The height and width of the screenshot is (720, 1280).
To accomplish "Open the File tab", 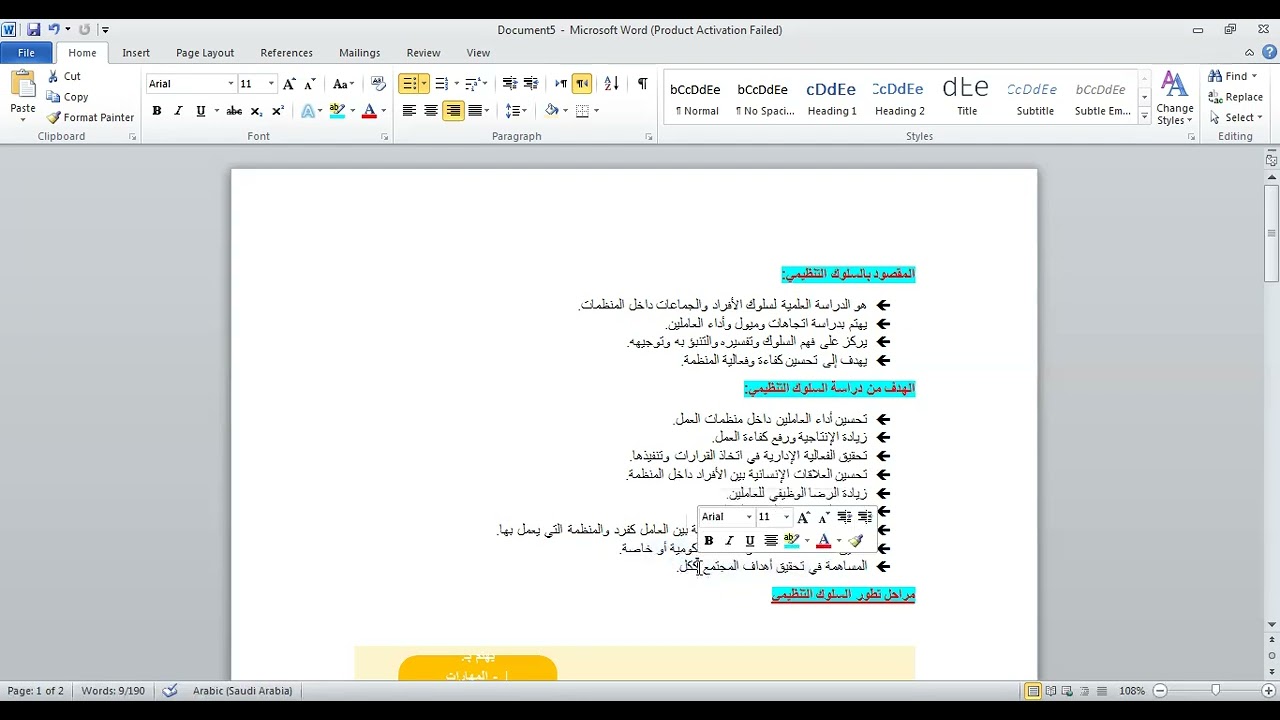I will click(x=26, y=53).
